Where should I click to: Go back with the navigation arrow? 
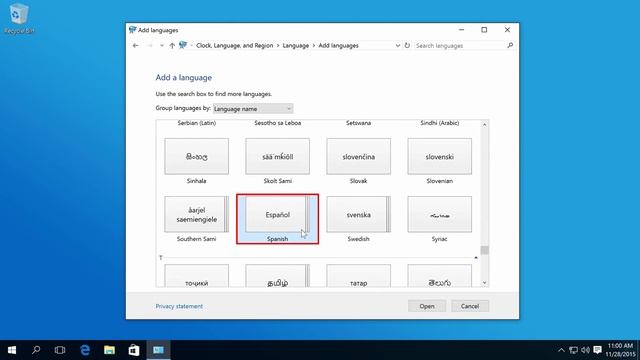click(x=136, y=46)
